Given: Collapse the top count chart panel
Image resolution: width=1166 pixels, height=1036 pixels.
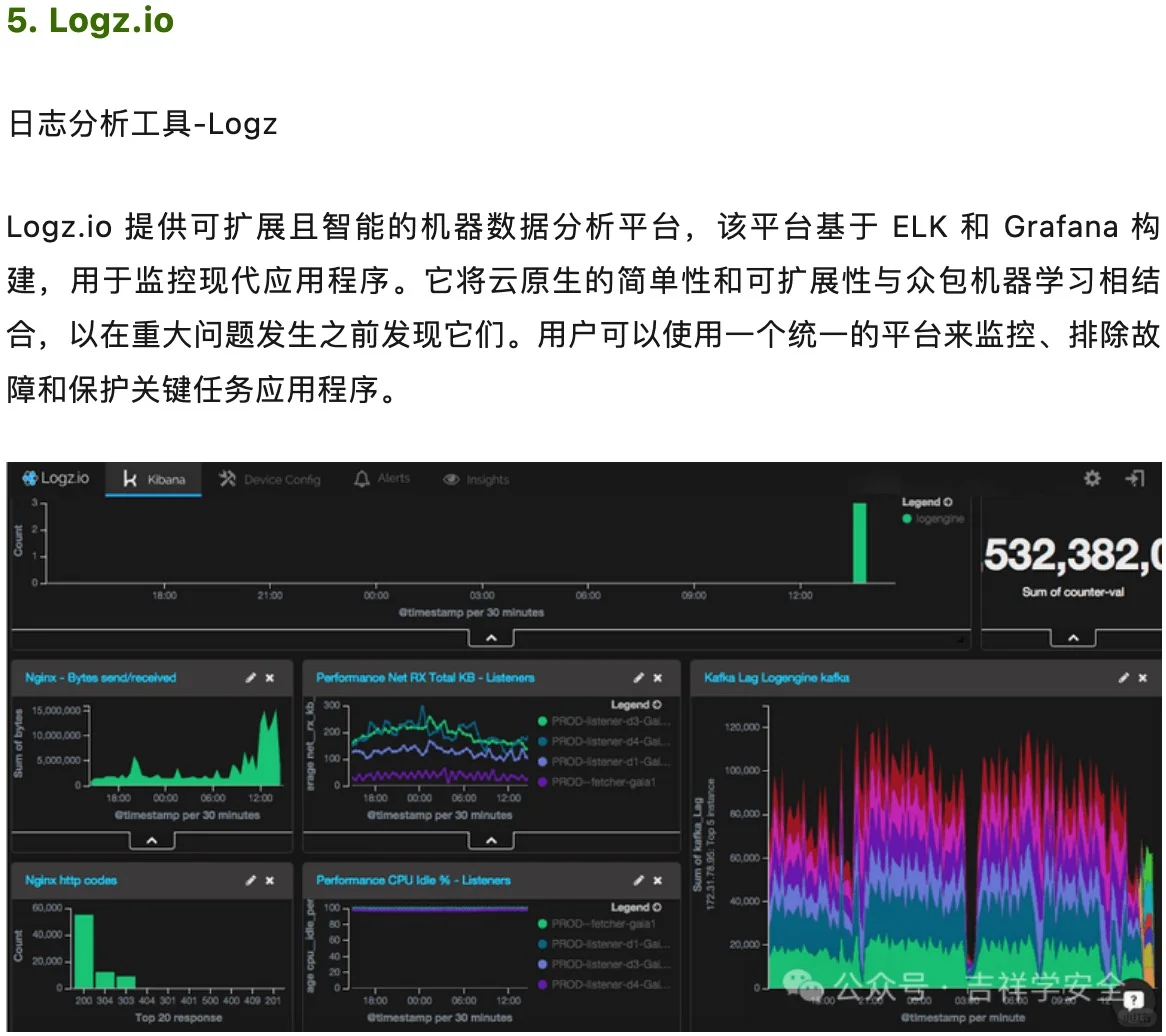Looking at the screenshot, I should point(491,638).
